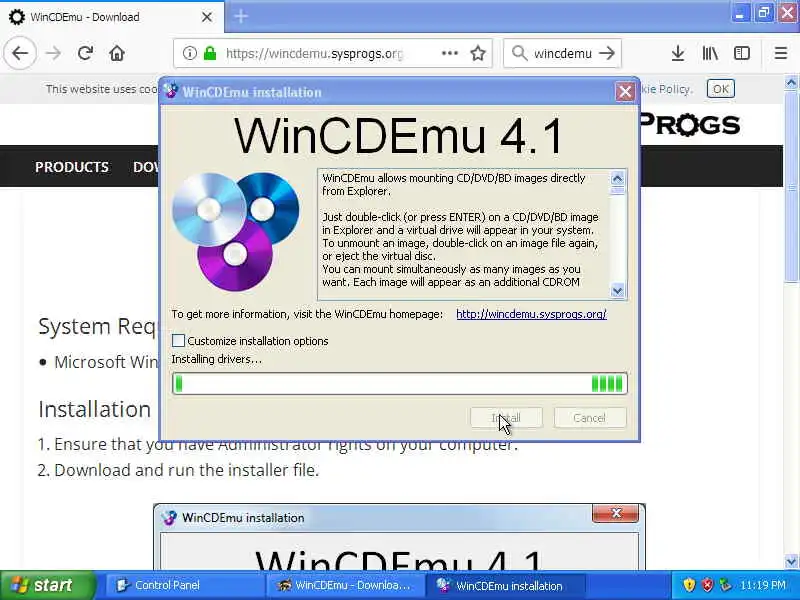The height and width of the screenshot is (600, 800).
Task: Show site information icon in address bar
Action: pyautogui.click(x=189, y=53)
